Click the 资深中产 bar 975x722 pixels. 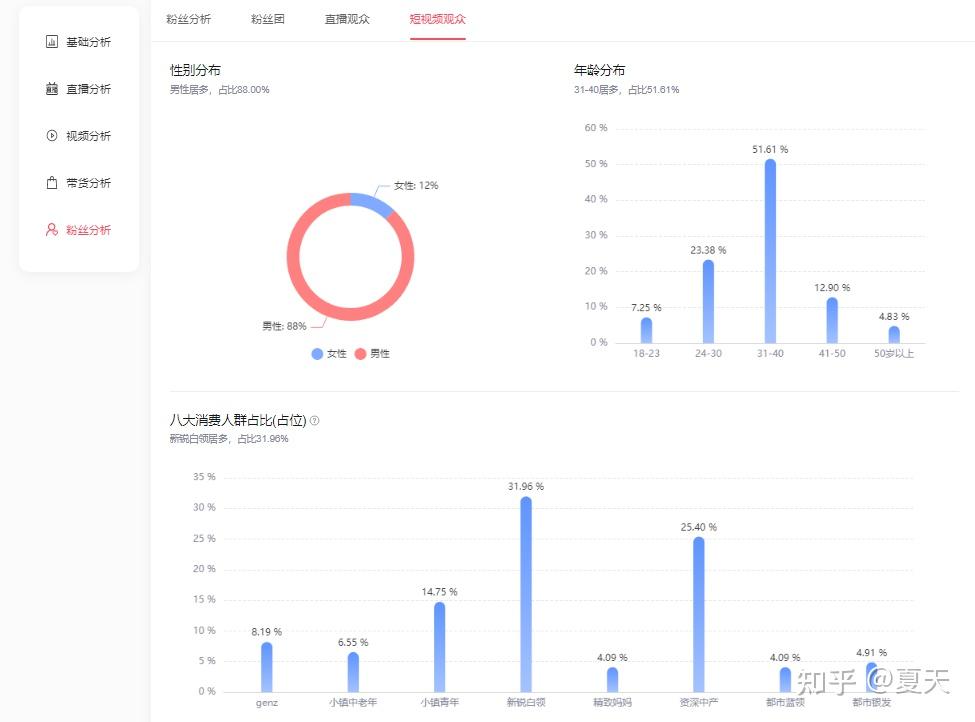699,614
